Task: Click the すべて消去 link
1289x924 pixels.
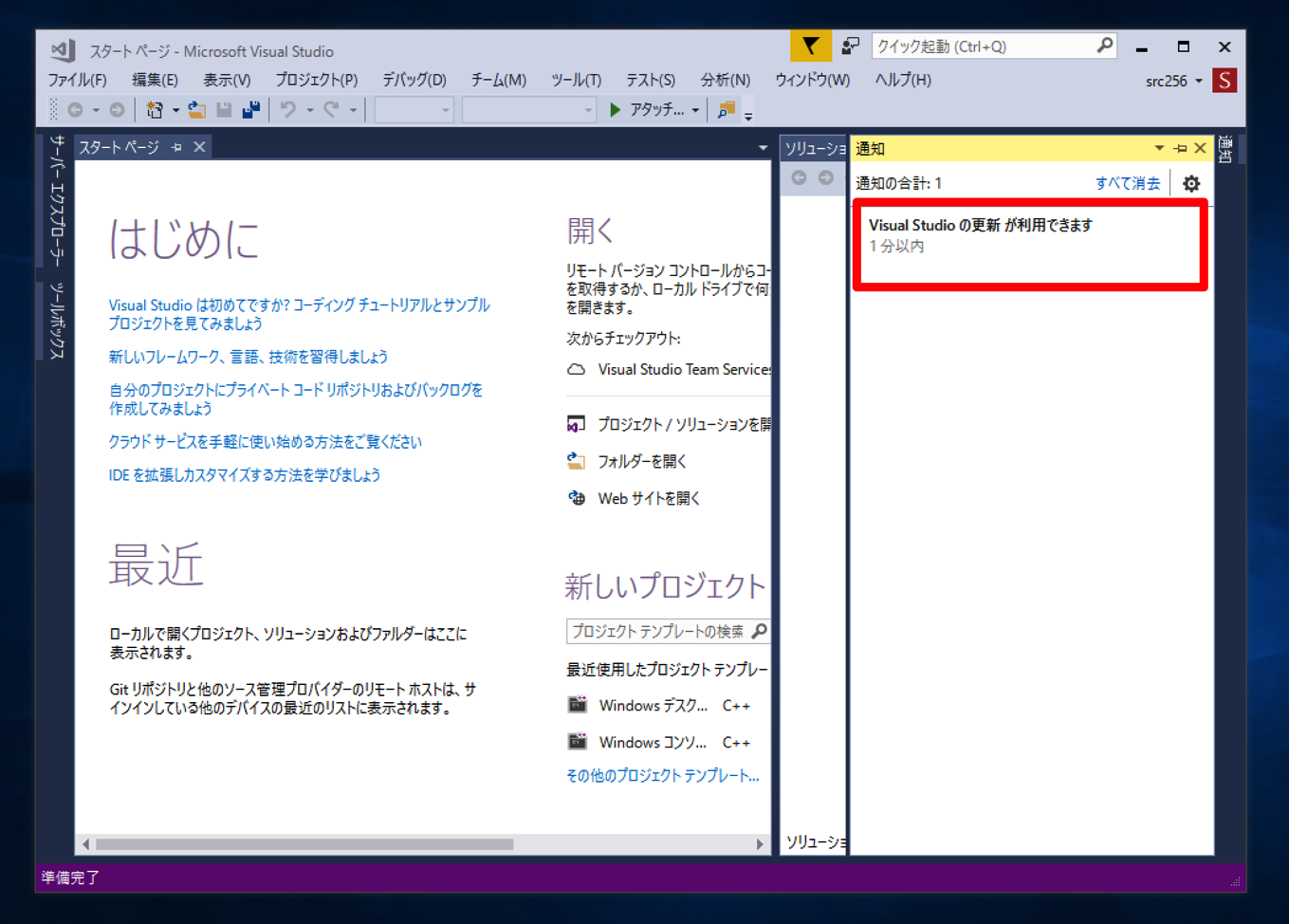Action: tap(1127, 183)
